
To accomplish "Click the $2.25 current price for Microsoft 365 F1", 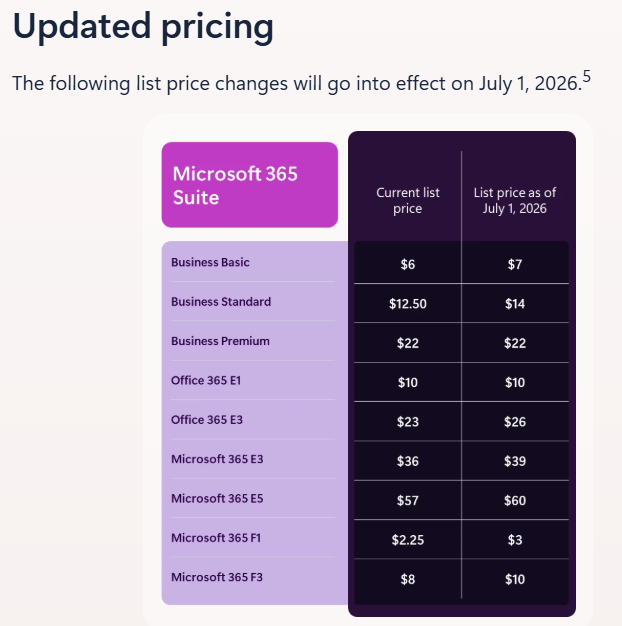I will [408, 540].
